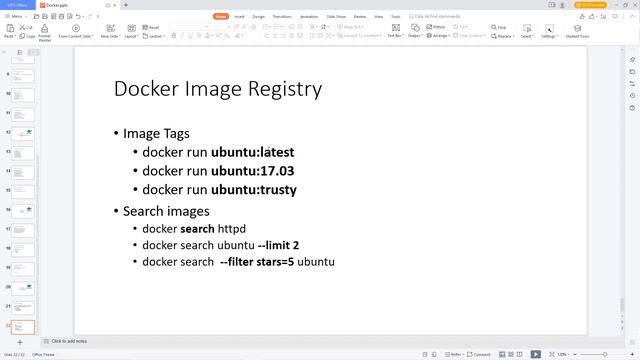Viewport: 640px width, 360px height.
Task: Open the Tools ribbon tab
Action: coord(396,16)
